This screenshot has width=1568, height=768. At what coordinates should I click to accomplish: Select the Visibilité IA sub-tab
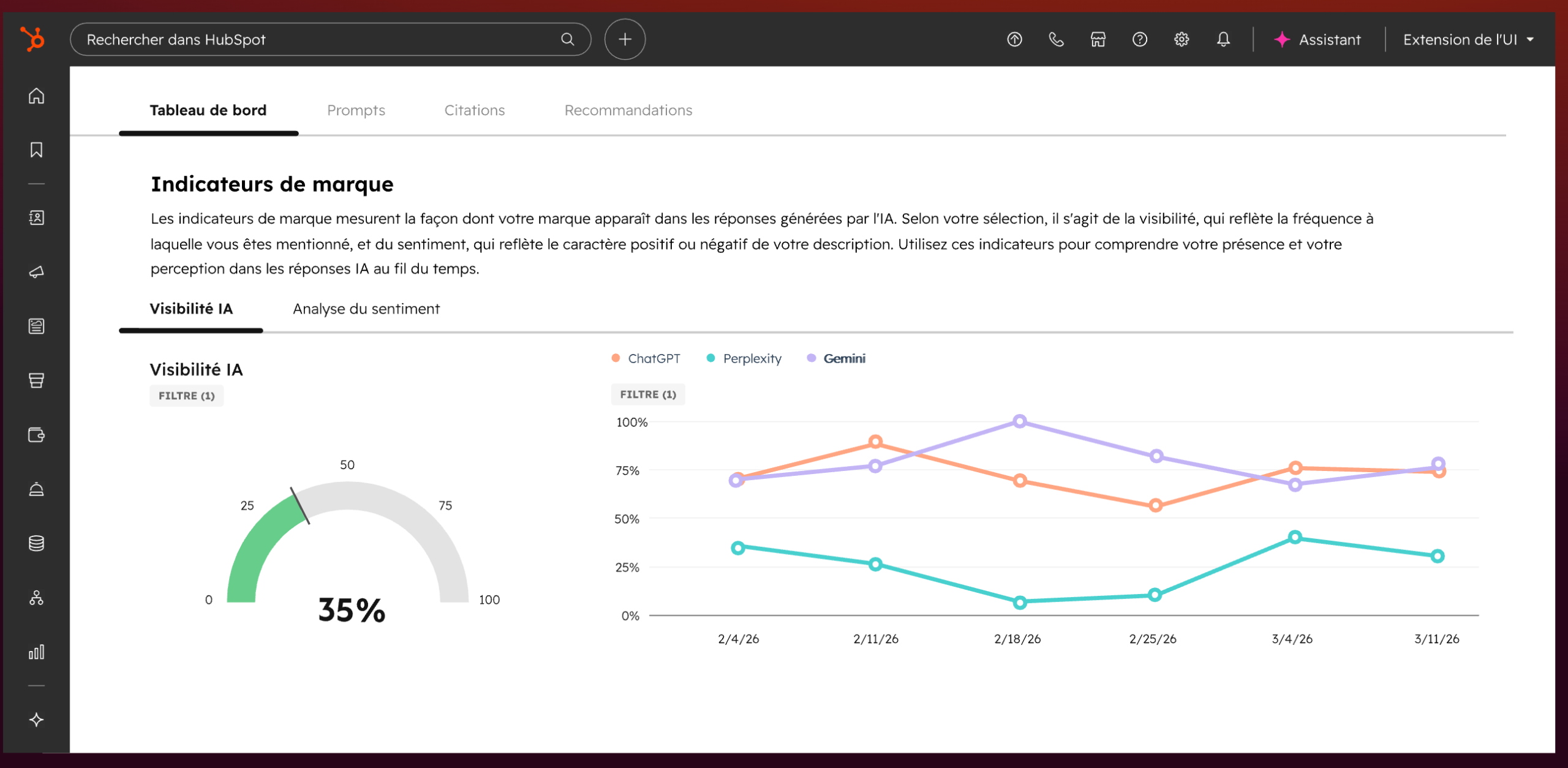191,309
